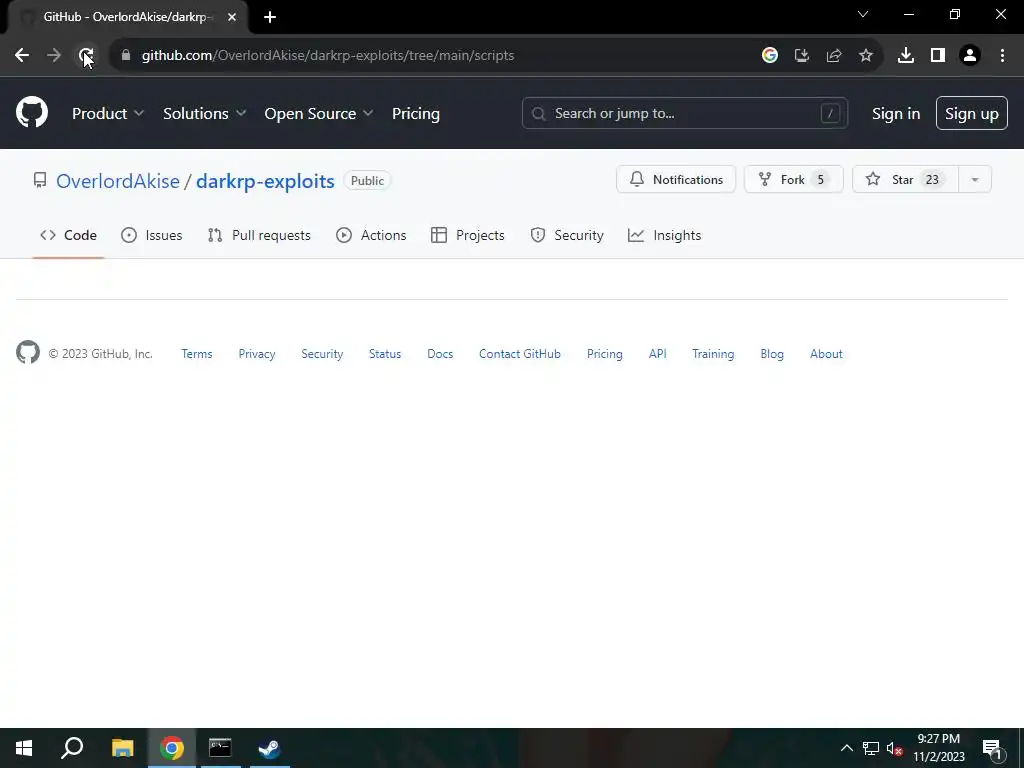Close the GitHub browser tab
The width and height of the screenshot is (1024, 768).
(x=232, y=17)
